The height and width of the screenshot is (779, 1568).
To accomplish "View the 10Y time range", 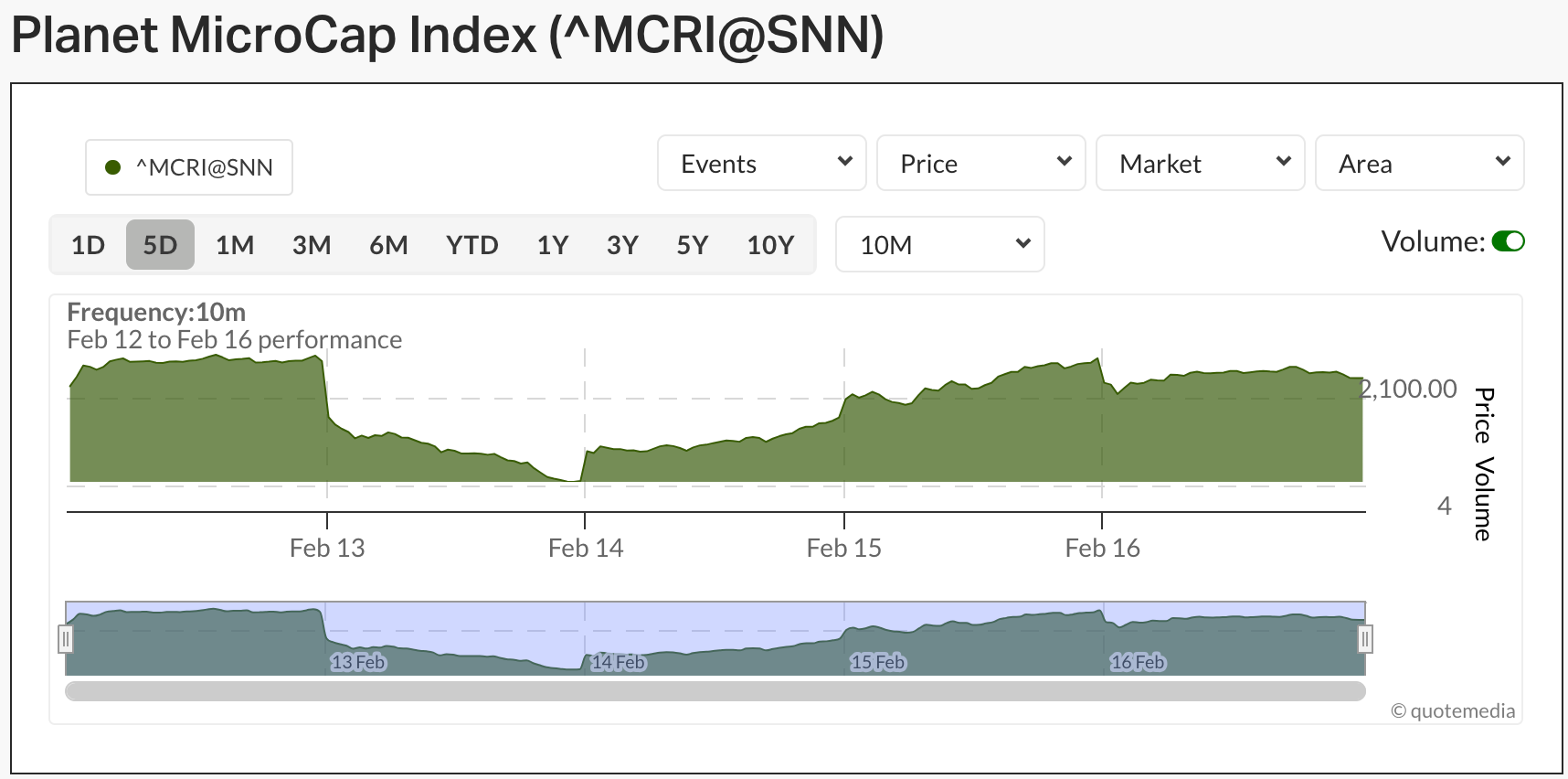I will pyautogui.click(x=770, y=245).
